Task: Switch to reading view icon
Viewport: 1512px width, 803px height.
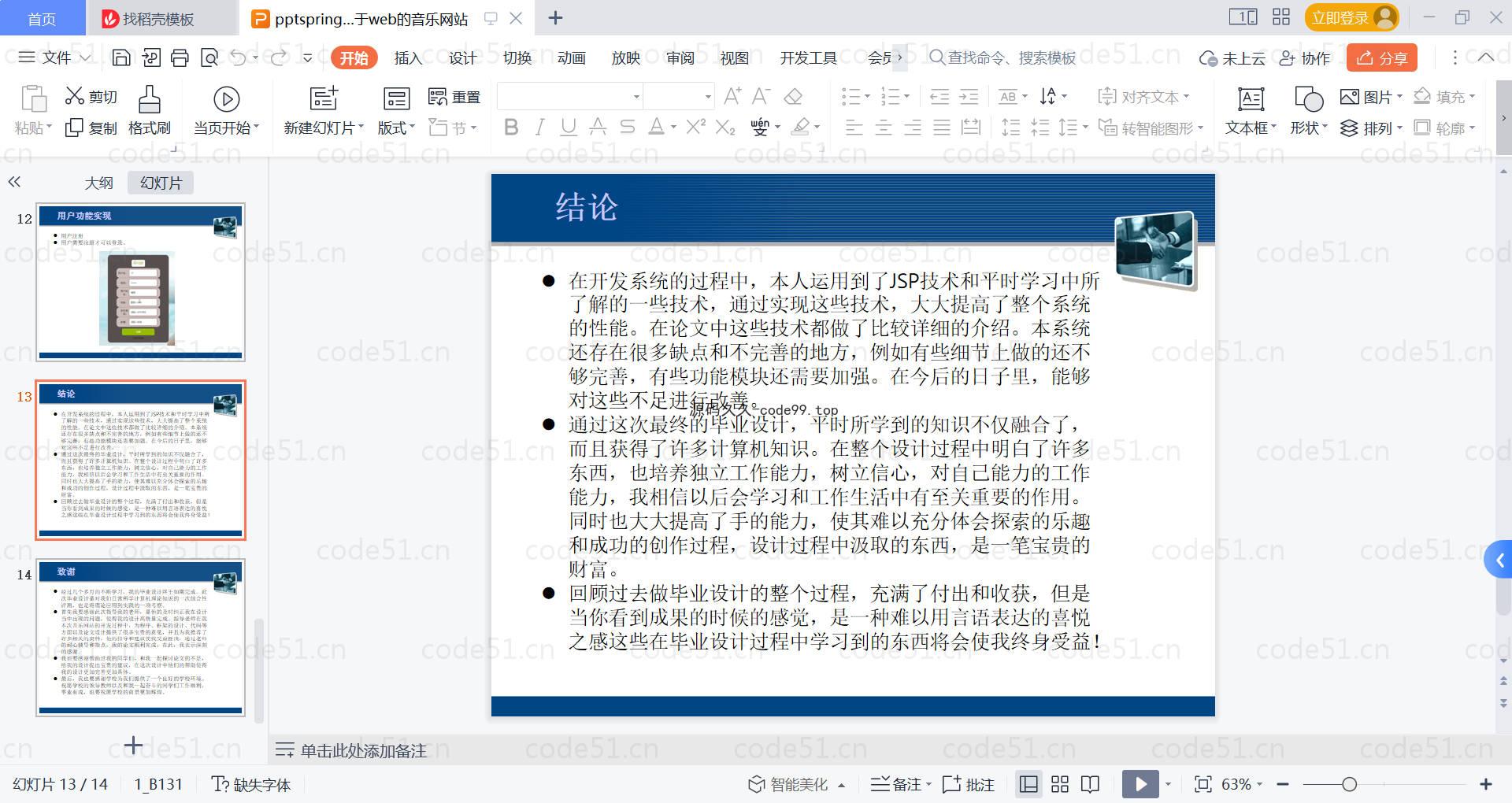Action: [x=1091, y=784]
